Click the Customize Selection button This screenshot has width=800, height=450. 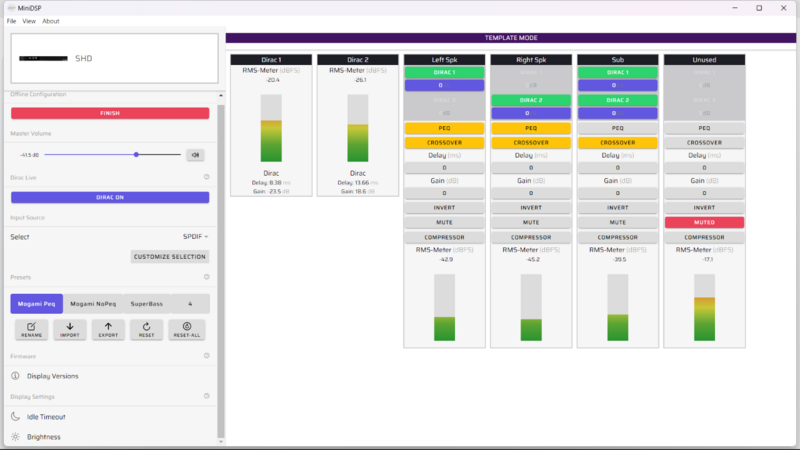pyautogui.click(x=170, y=257)
